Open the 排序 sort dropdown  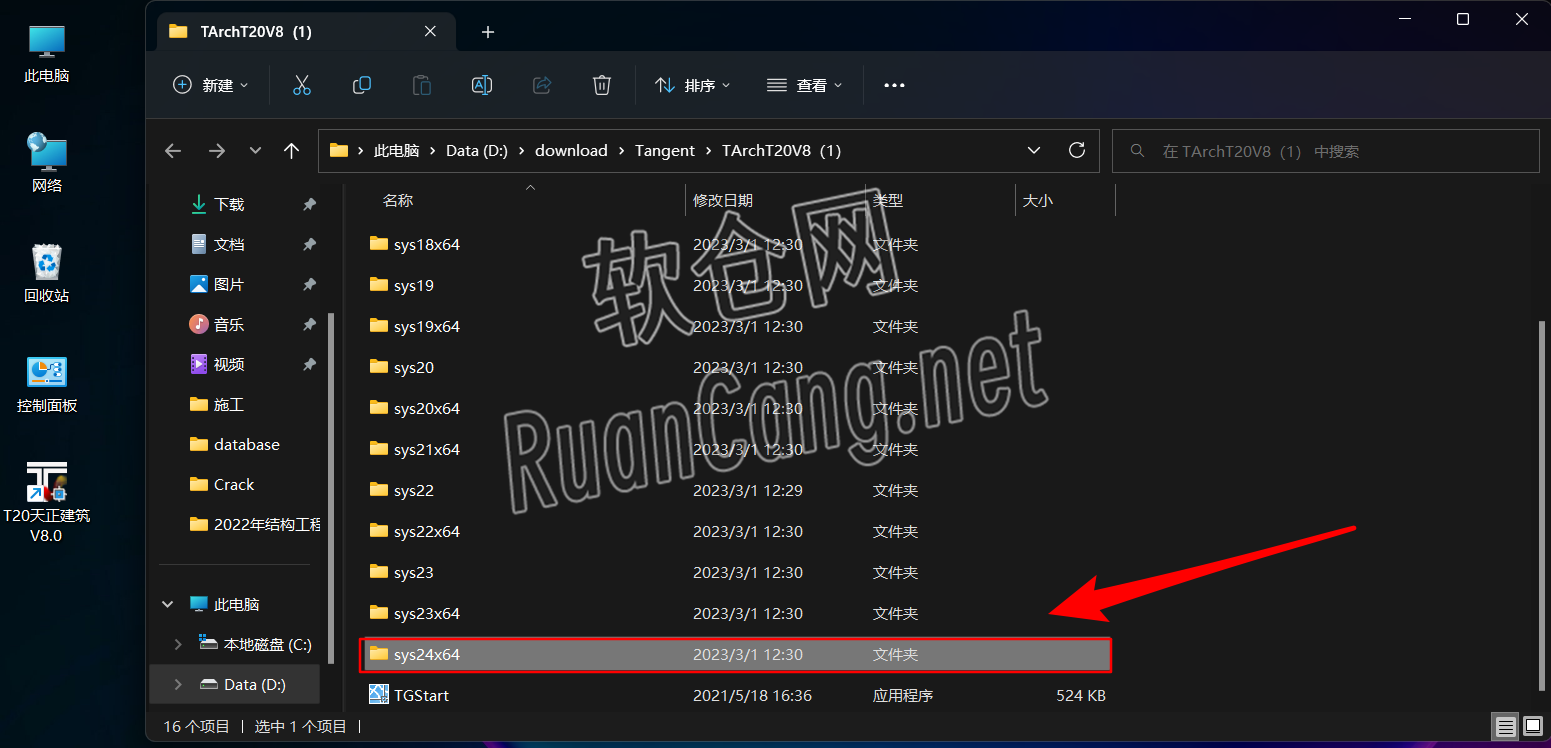click(x=693, y=85)
